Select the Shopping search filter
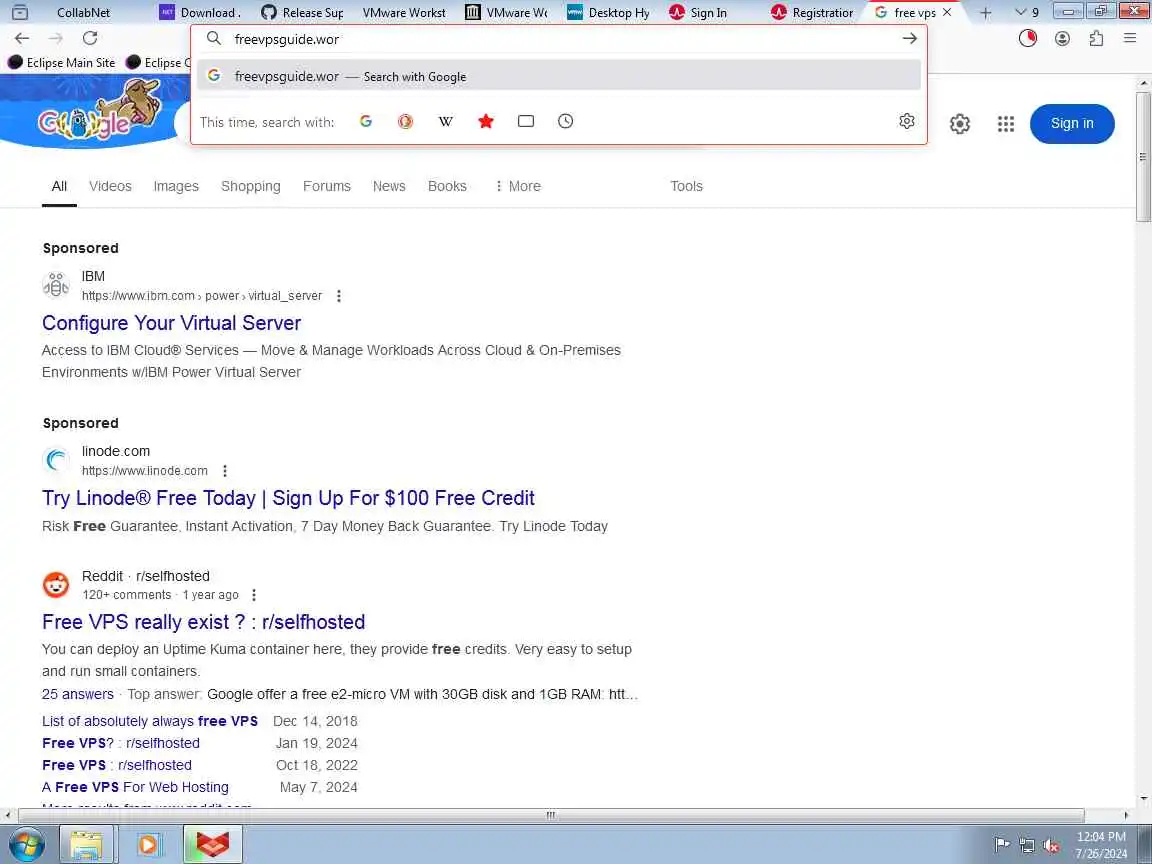 click(251, 187)
